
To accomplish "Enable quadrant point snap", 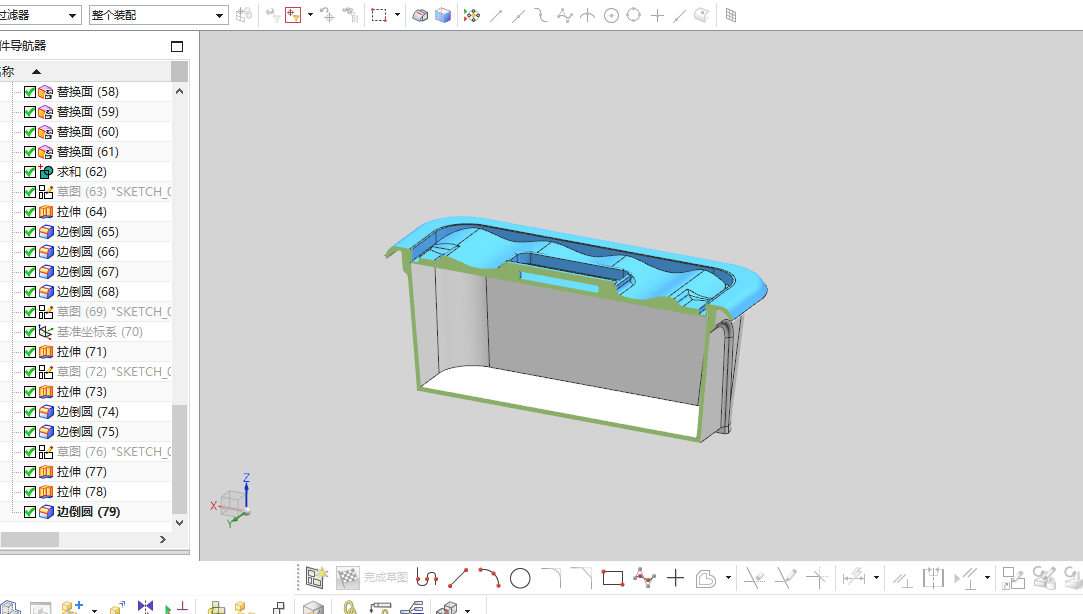I will (633, 15).
